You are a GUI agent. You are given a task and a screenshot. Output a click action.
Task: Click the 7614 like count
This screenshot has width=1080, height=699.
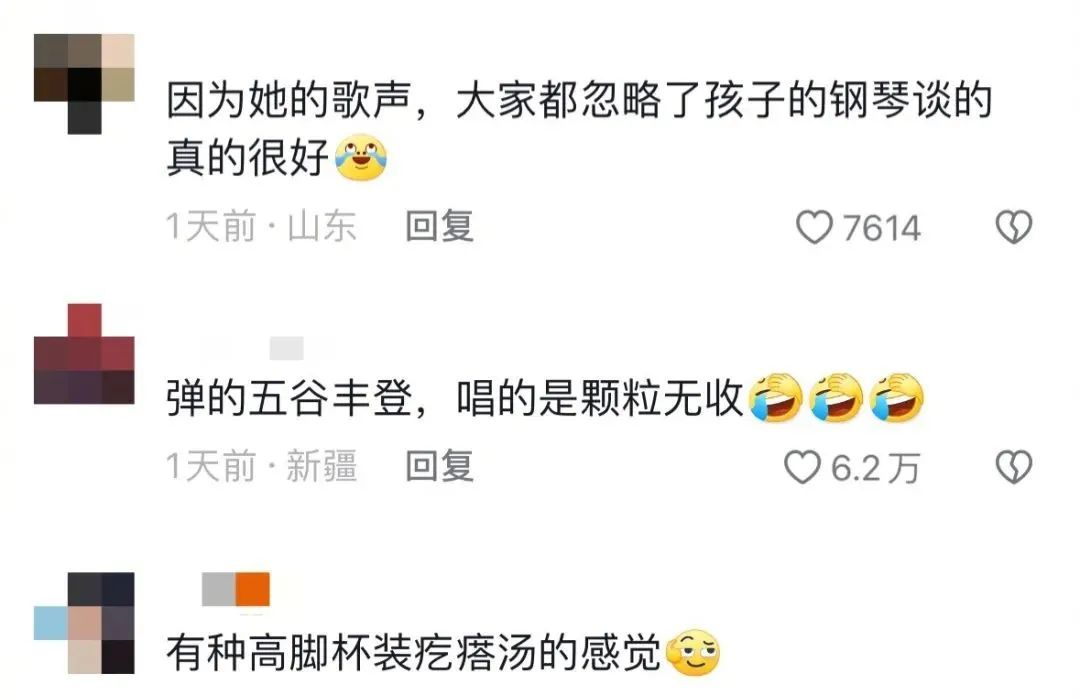pos(882,228)
